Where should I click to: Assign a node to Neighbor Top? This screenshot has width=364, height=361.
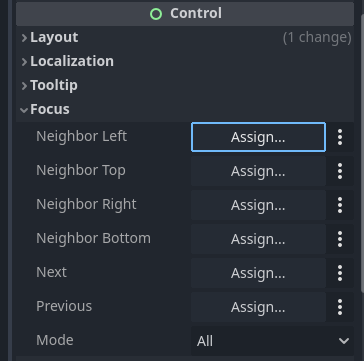click(x=258, y=171)
